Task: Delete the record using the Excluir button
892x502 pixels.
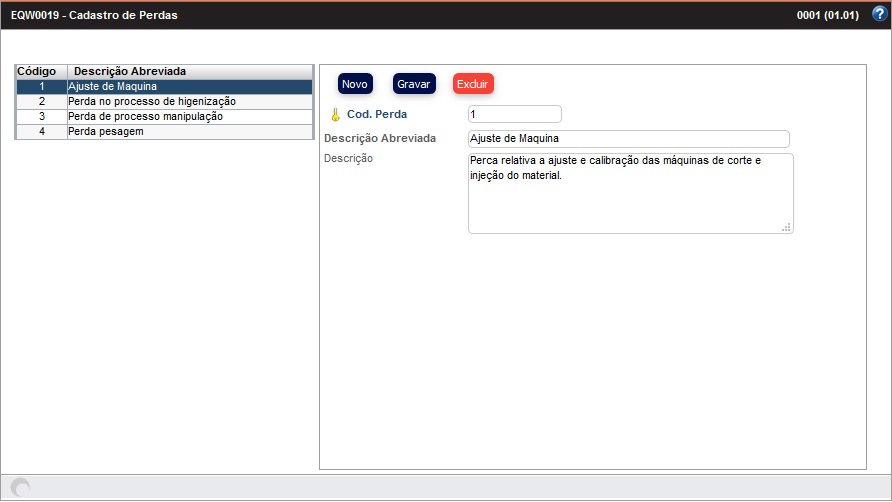Action: 473,84
